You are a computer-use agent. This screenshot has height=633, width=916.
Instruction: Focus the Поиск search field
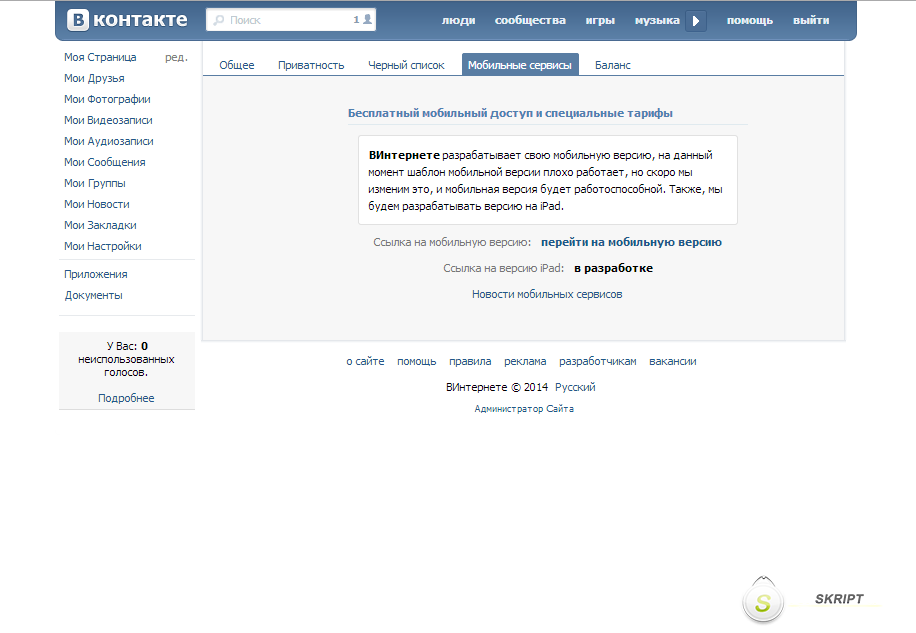pyautogui.click(x=291, y=20)
